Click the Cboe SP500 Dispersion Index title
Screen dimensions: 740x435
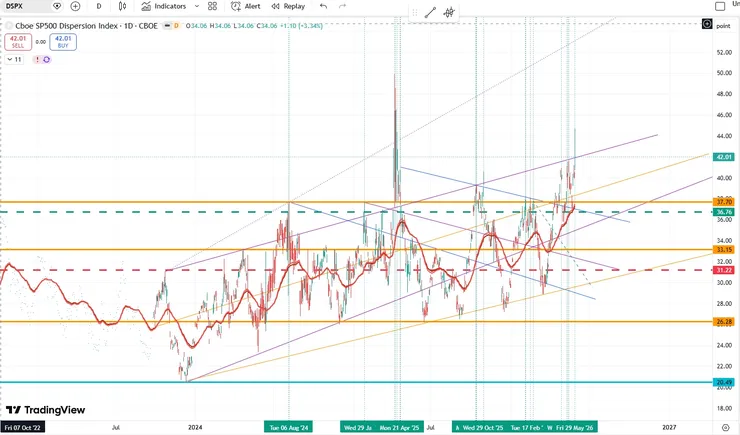86,26
